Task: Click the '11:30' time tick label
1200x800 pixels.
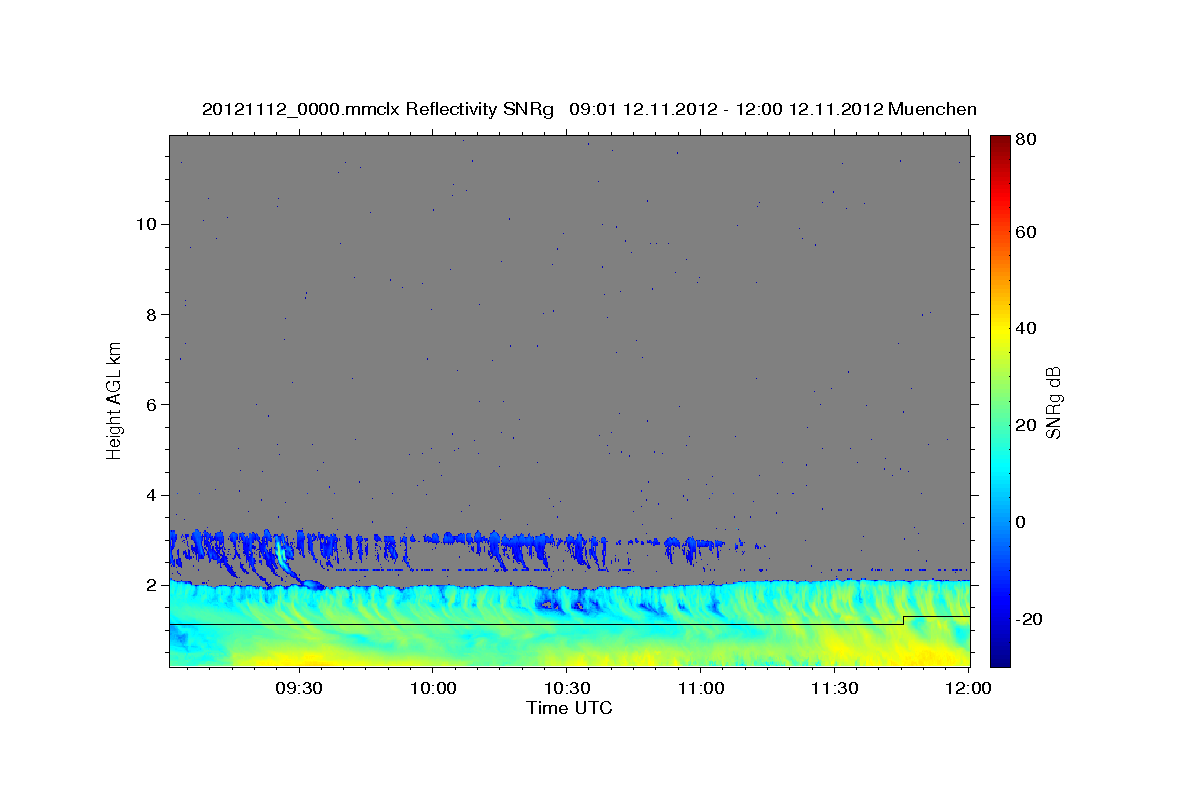Action: (x=835, y=689)
